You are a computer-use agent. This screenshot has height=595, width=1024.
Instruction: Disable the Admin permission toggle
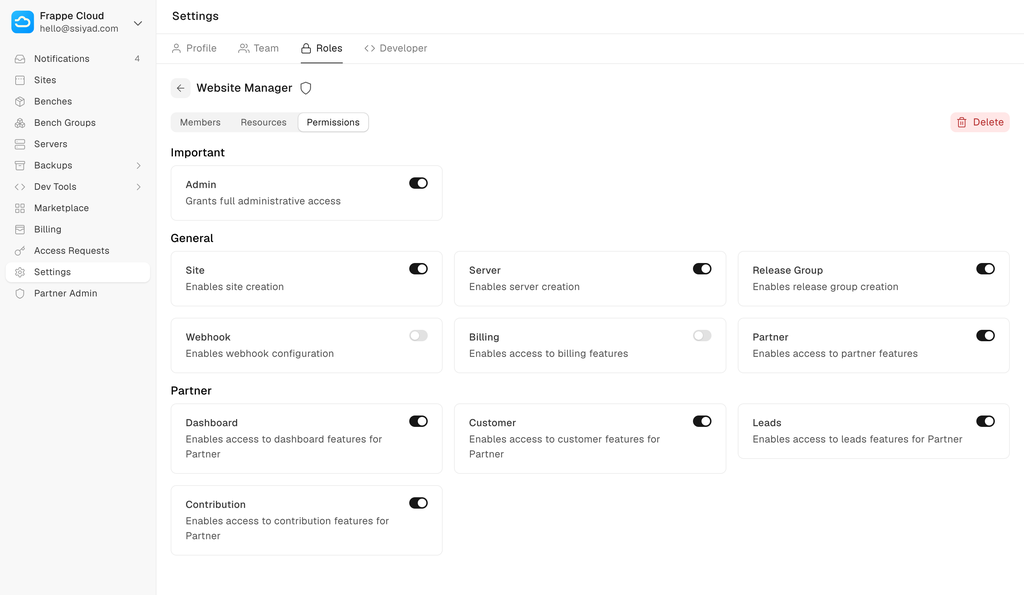(x=418, y=183)
